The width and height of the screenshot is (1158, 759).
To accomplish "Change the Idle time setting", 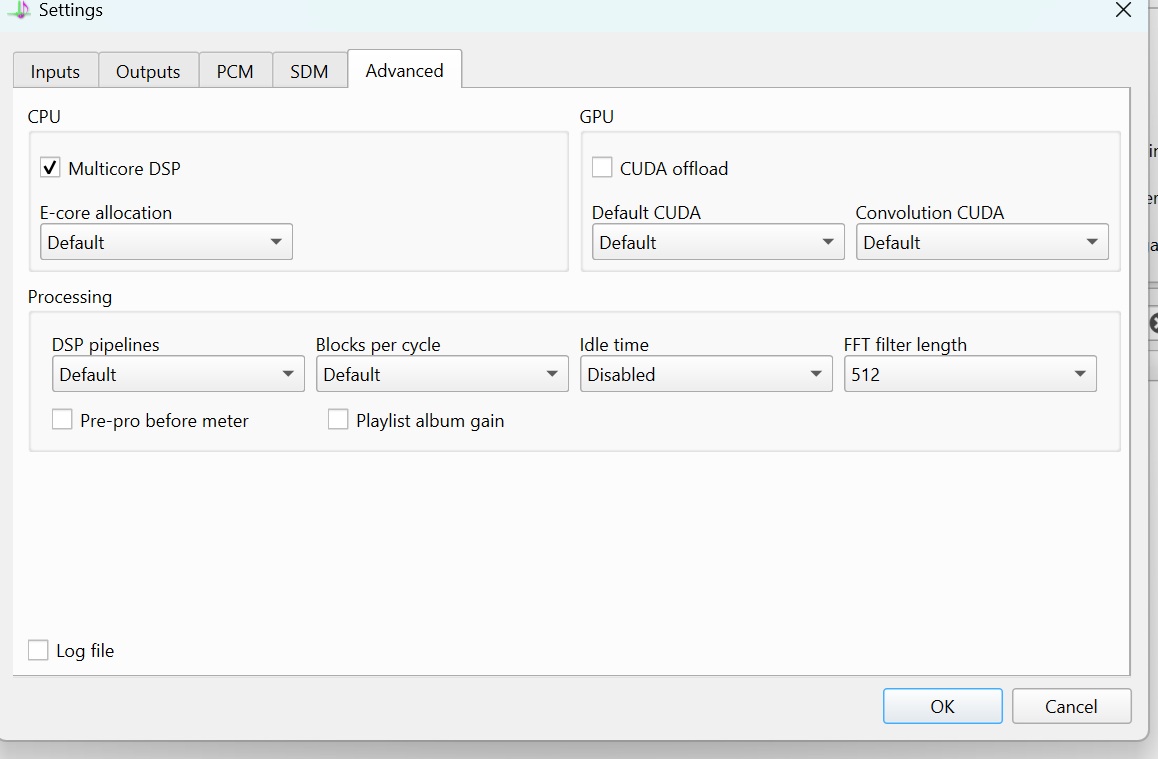I will (x=706, y=374).
